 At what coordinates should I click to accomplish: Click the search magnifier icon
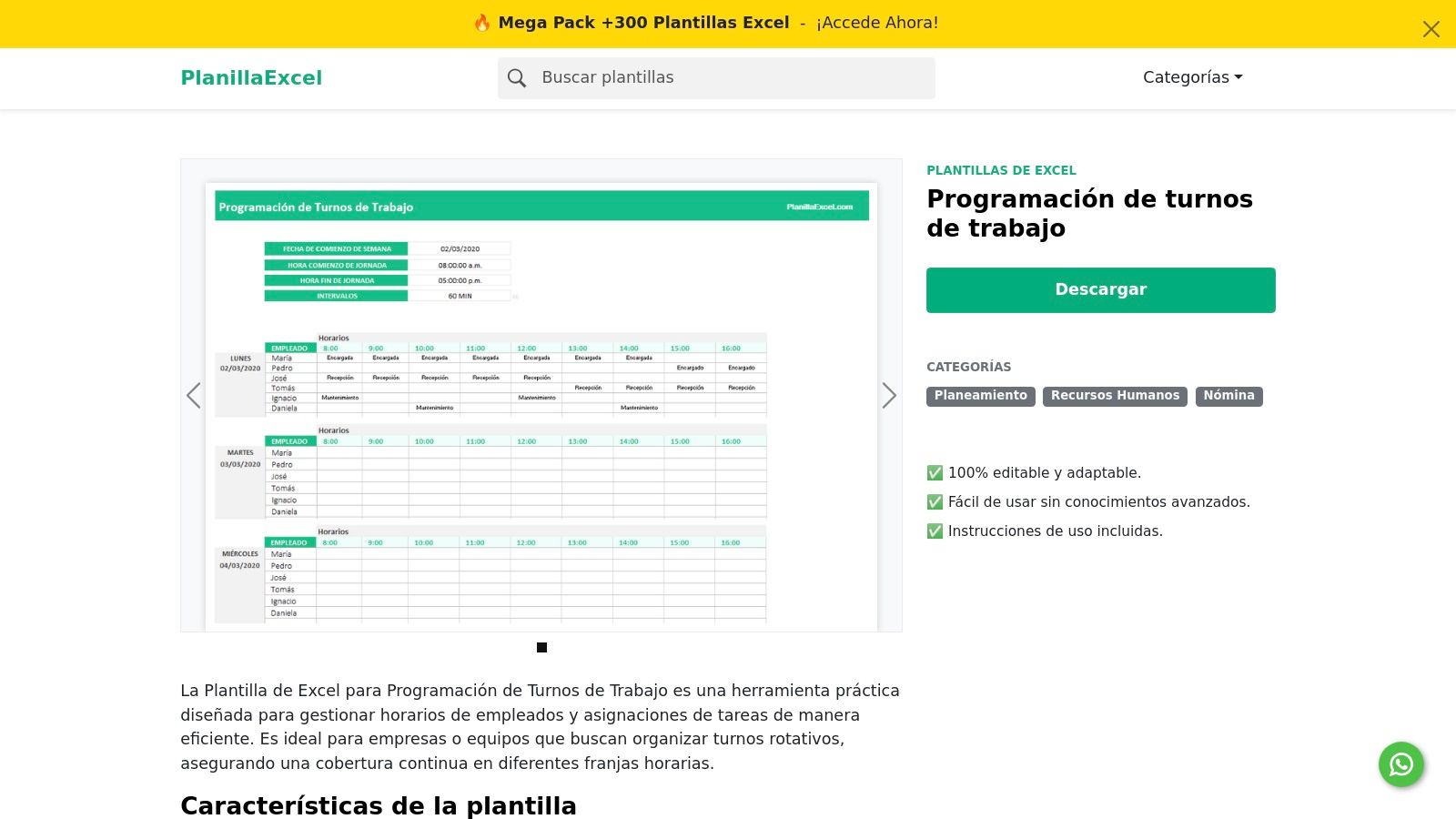pyautogui.click(x=517, y=78)
